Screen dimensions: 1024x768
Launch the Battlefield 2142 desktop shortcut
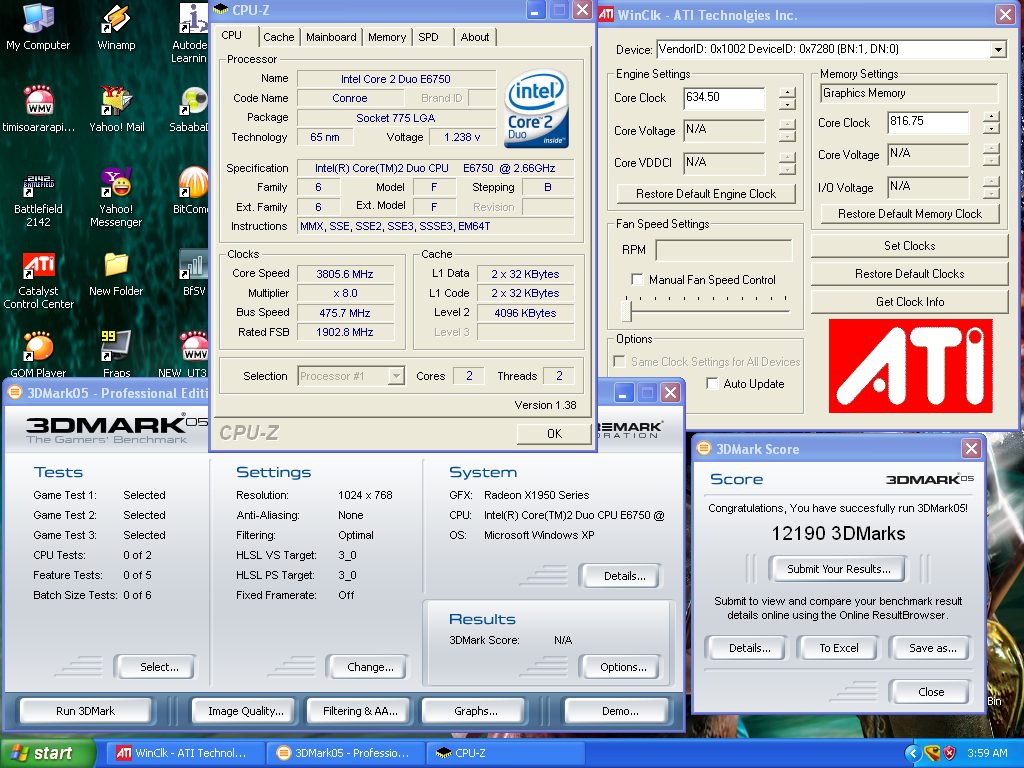click(38, 199)
